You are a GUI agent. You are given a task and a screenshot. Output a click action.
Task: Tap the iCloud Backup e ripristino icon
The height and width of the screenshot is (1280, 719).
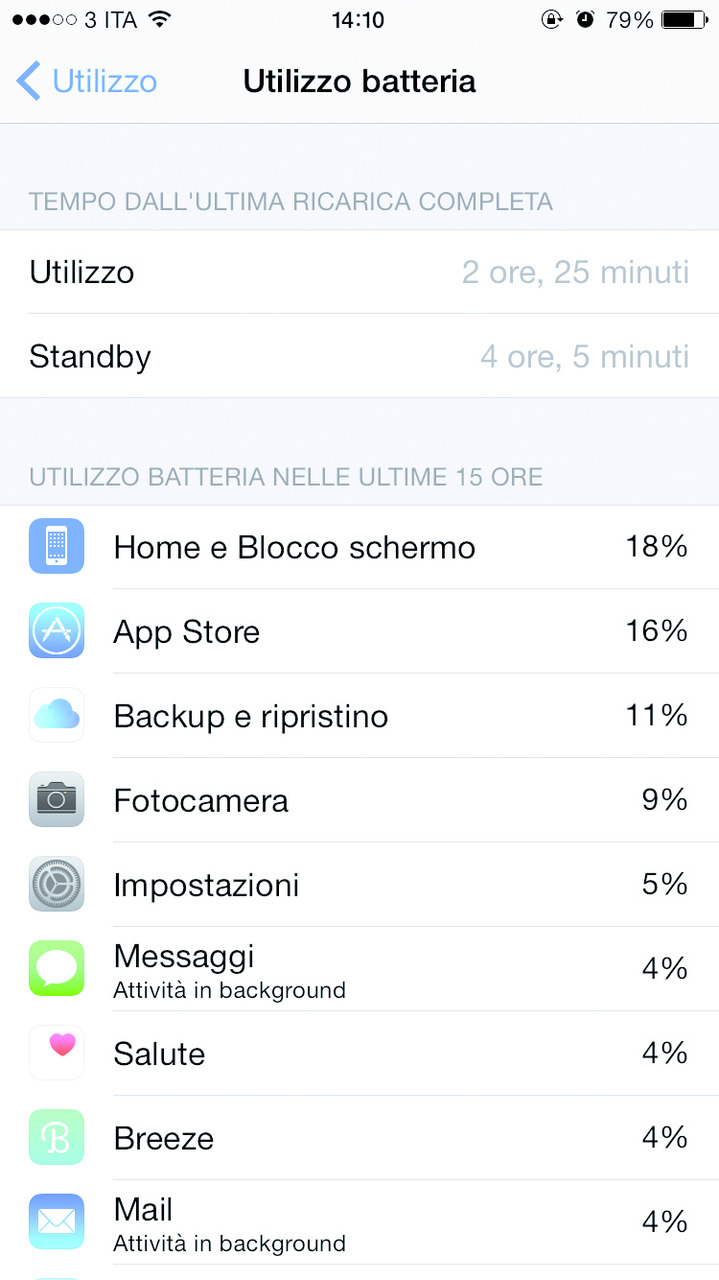tap(56, 715)
